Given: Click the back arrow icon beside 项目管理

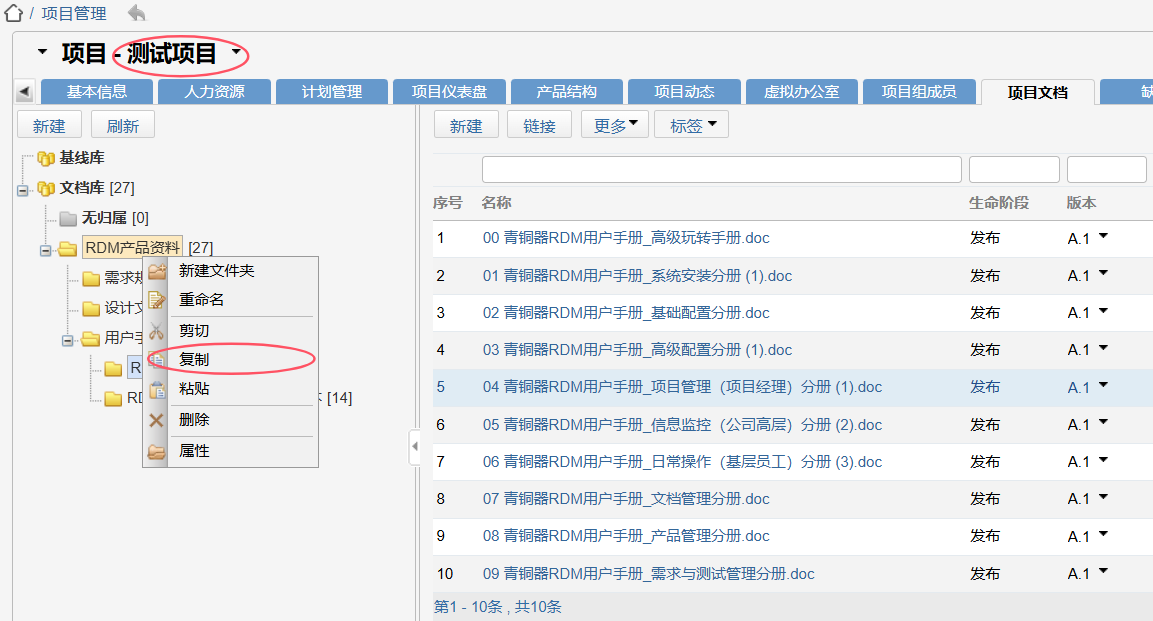Looking at the screenshot, I should 136,13.
